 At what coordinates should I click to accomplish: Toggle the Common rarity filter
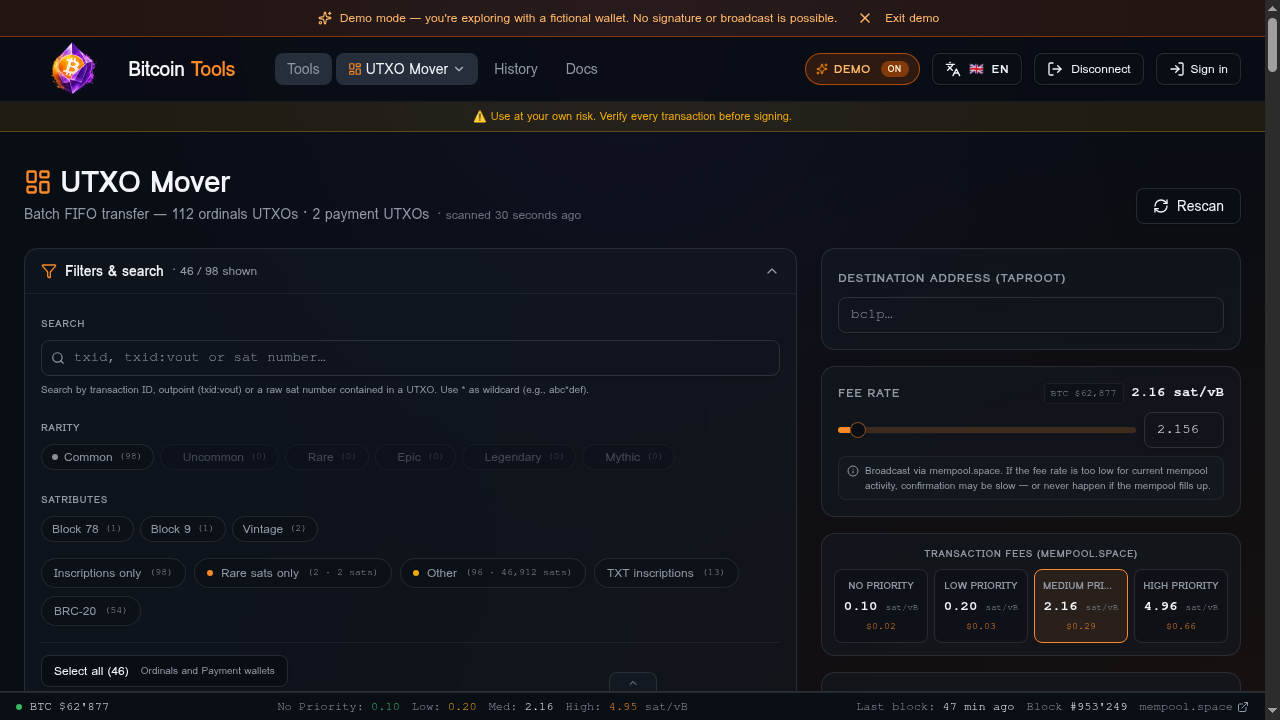97,457
